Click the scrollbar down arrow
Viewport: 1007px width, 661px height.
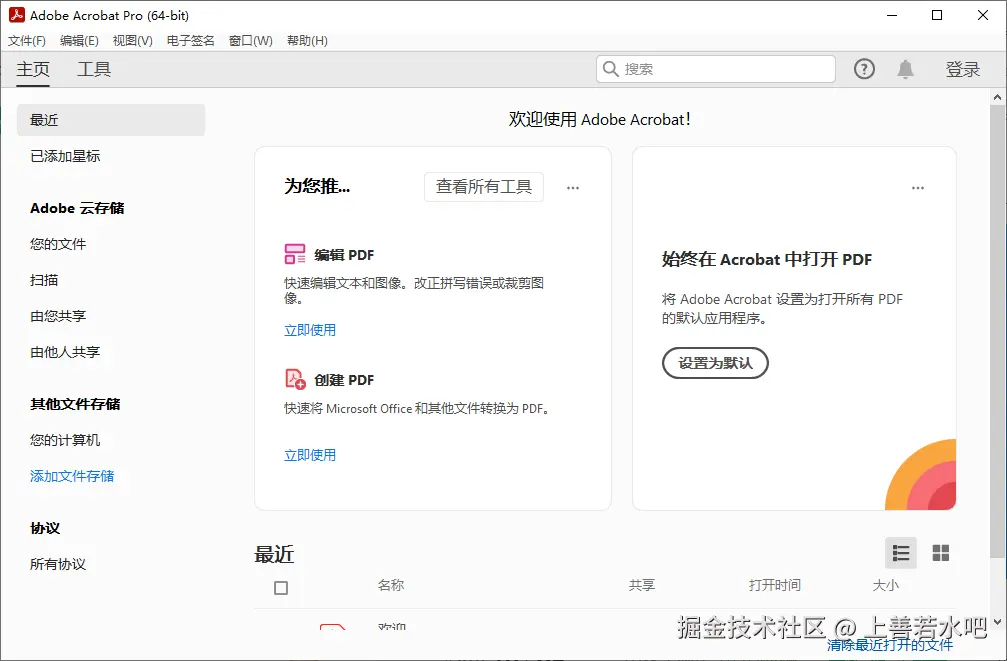(997, 622)
